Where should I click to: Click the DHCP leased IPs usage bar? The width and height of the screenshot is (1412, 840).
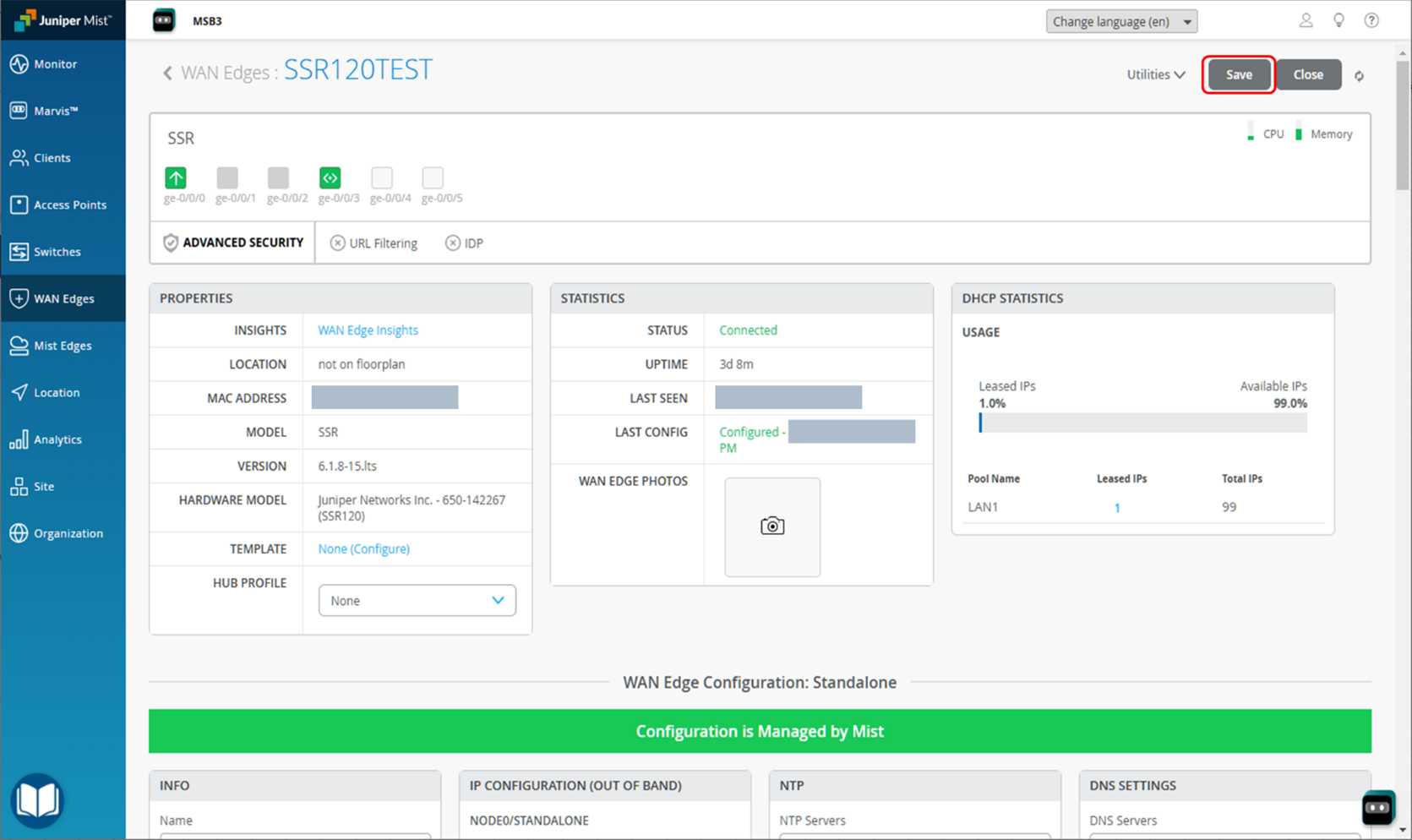(x=1142, y=423)
